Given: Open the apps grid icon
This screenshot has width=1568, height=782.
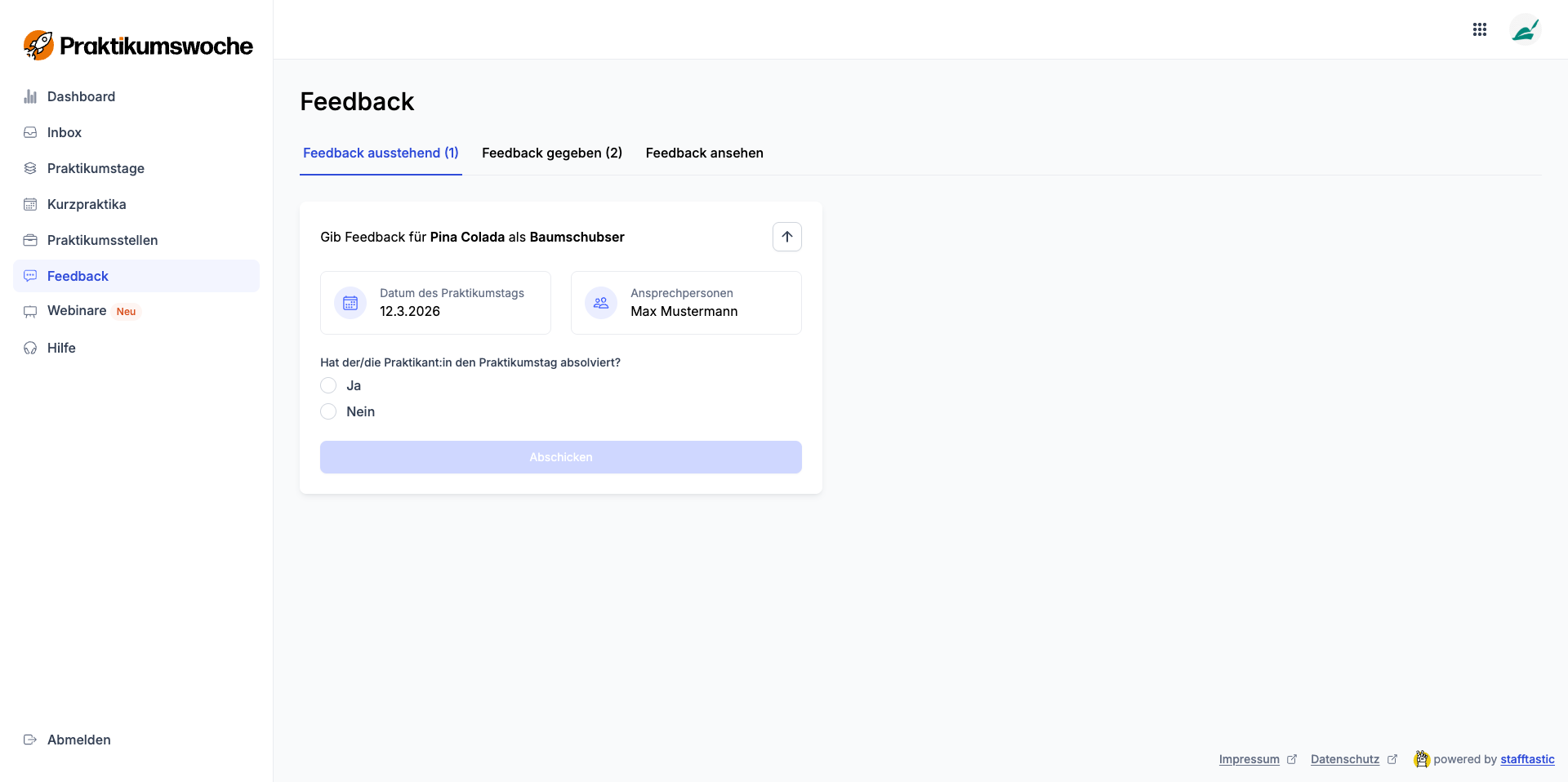Looking at the screenshot, I should coord(1479,29).
